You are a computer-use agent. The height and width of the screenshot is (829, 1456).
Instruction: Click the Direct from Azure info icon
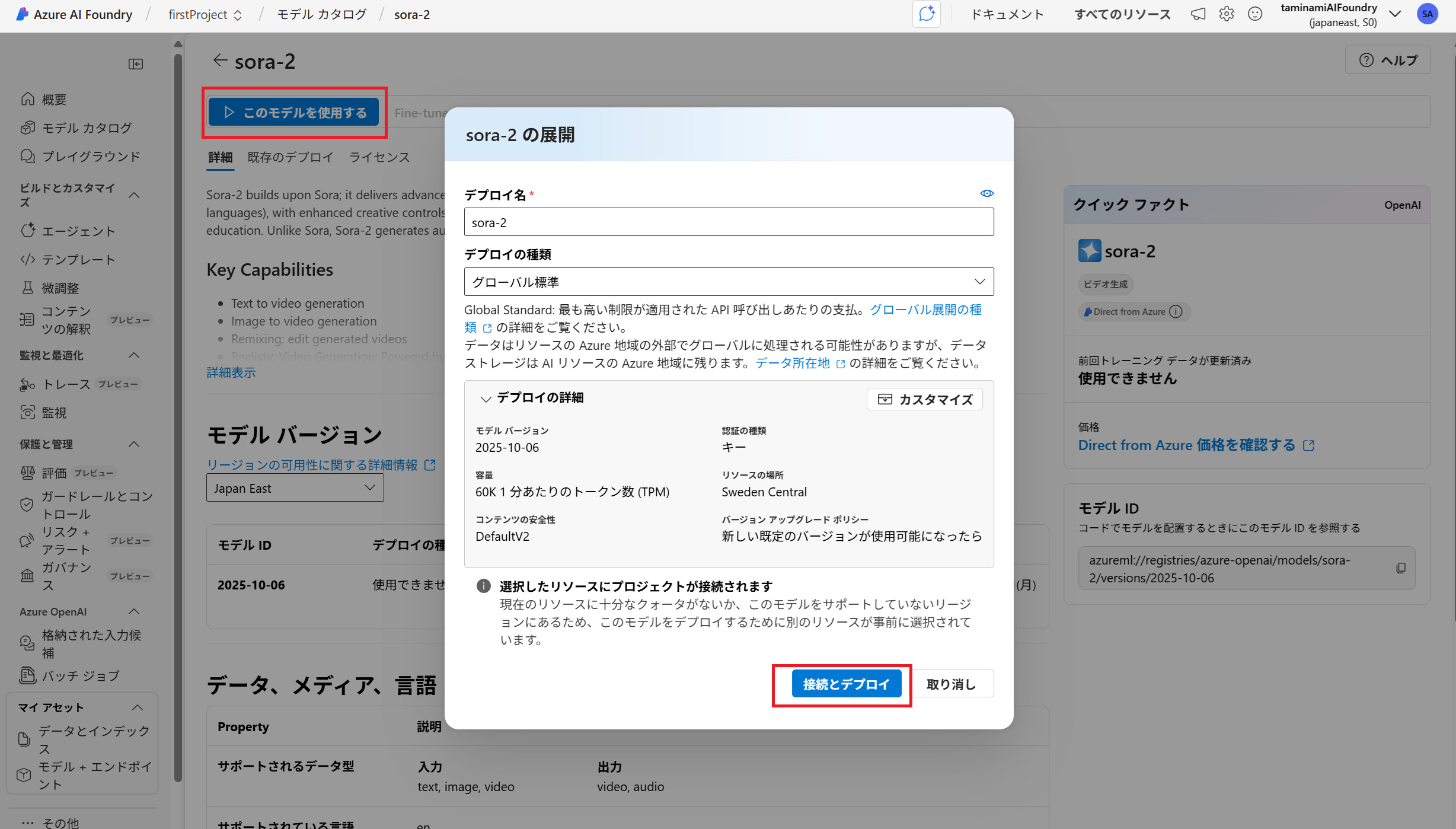click(x=1176, y=312)
